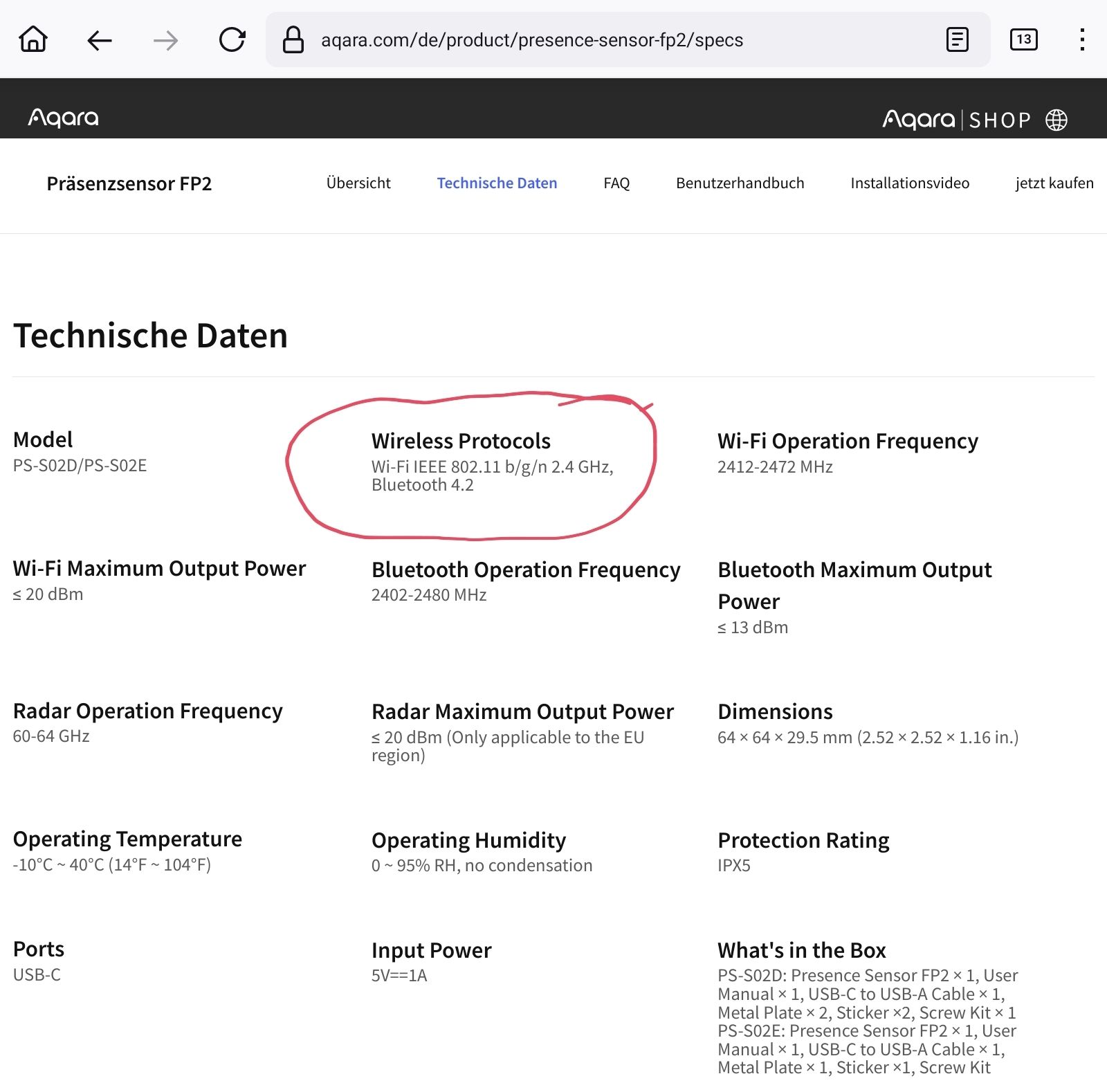This screenshot has width=1107, height=1092.
Task: Click the Model label
Action: click(x=43, y=439)
